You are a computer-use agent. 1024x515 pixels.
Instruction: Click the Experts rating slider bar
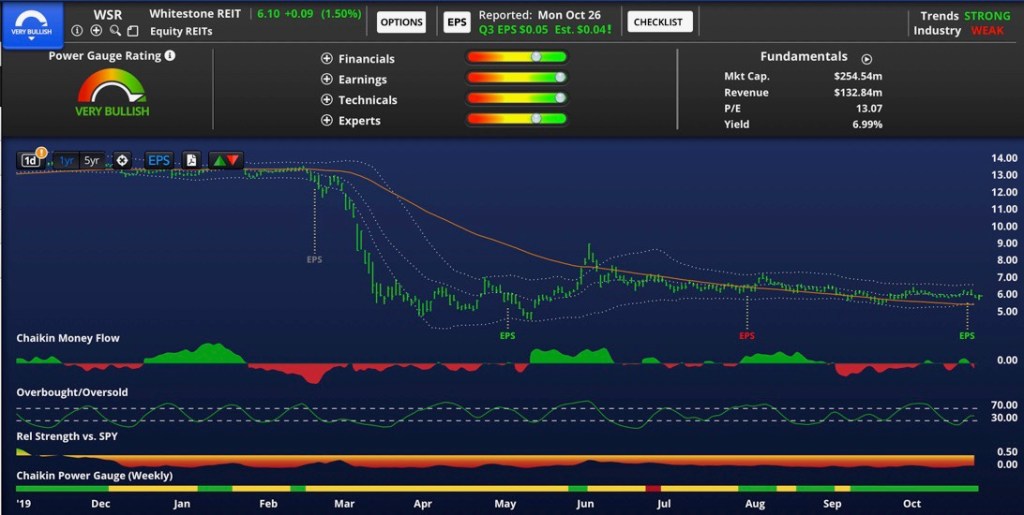[x=516, y=119]
